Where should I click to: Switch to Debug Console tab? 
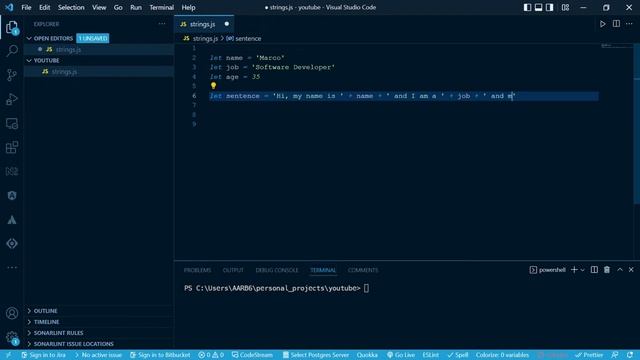[277, 270]
